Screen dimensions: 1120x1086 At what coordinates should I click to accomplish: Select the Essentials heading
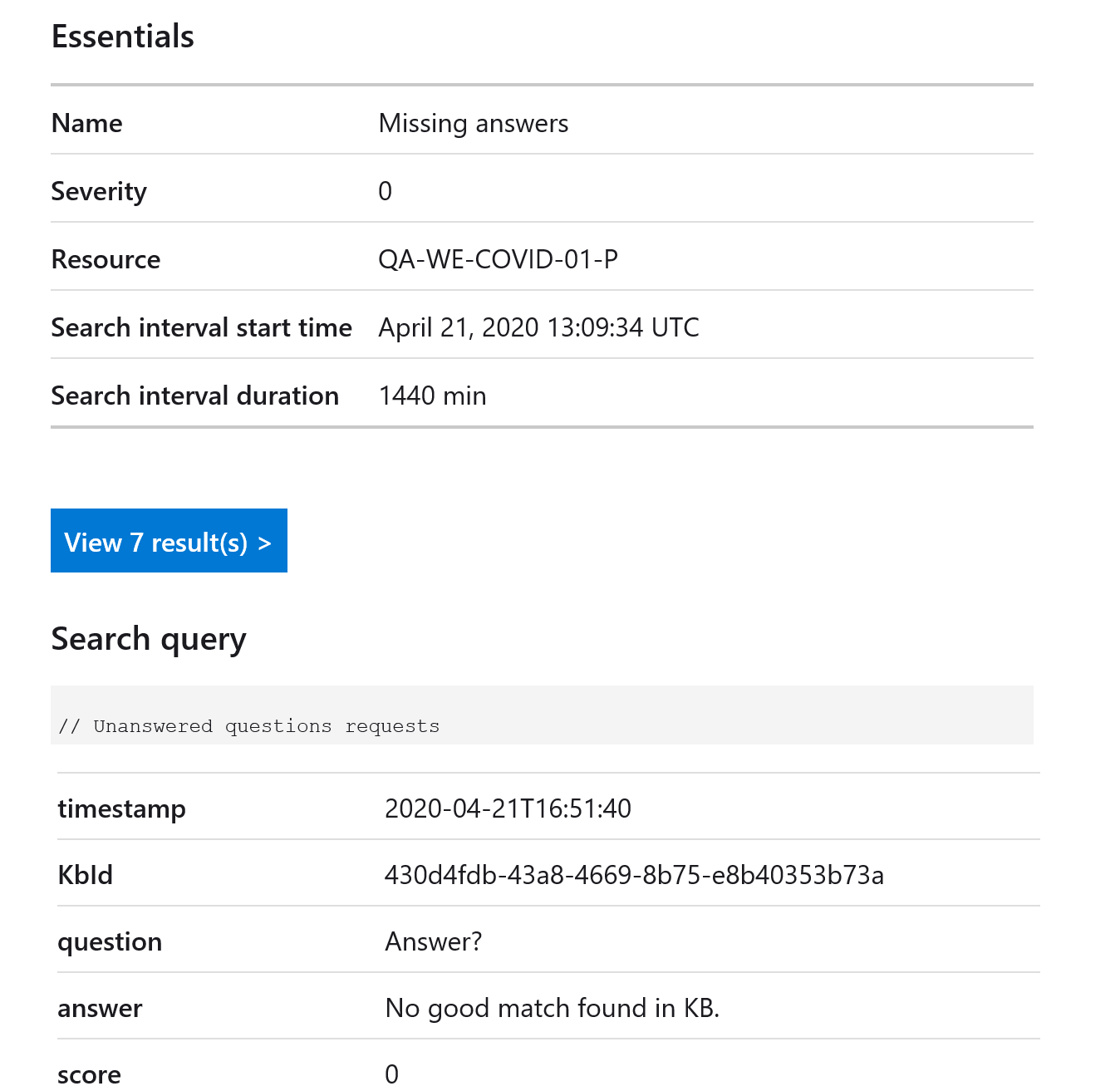[123, 37]
